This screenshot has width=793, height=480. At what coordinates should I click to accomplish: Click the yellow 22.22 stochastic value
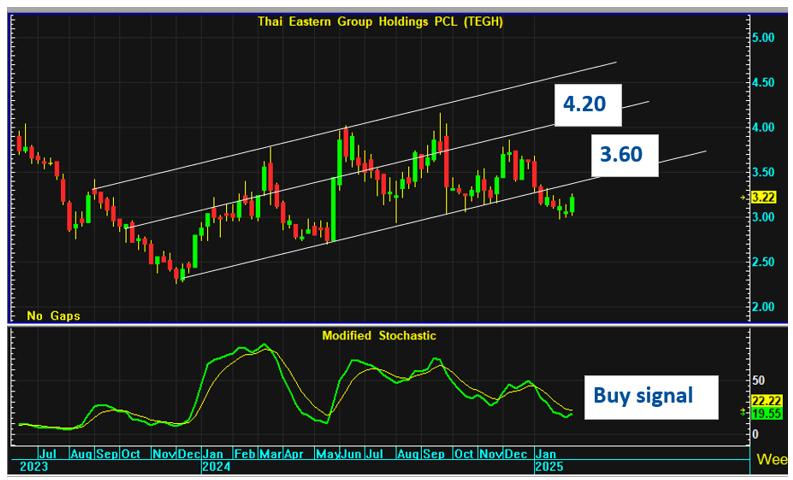(x=767, y=401)
